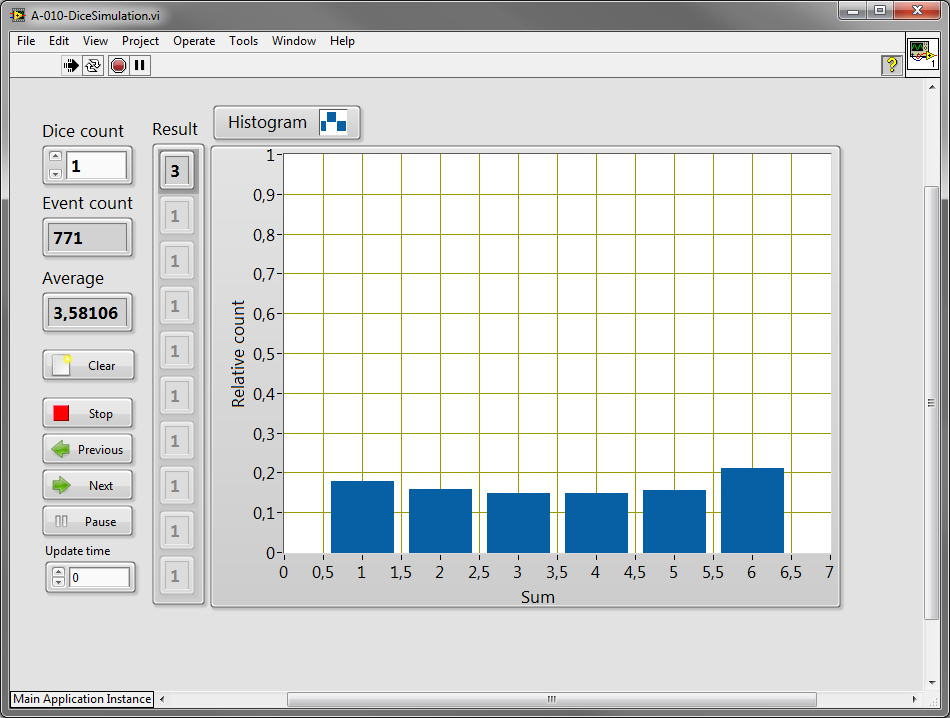950x718 pixels.
Task: Minimize the DiceSimulation window
Action: 852,10
